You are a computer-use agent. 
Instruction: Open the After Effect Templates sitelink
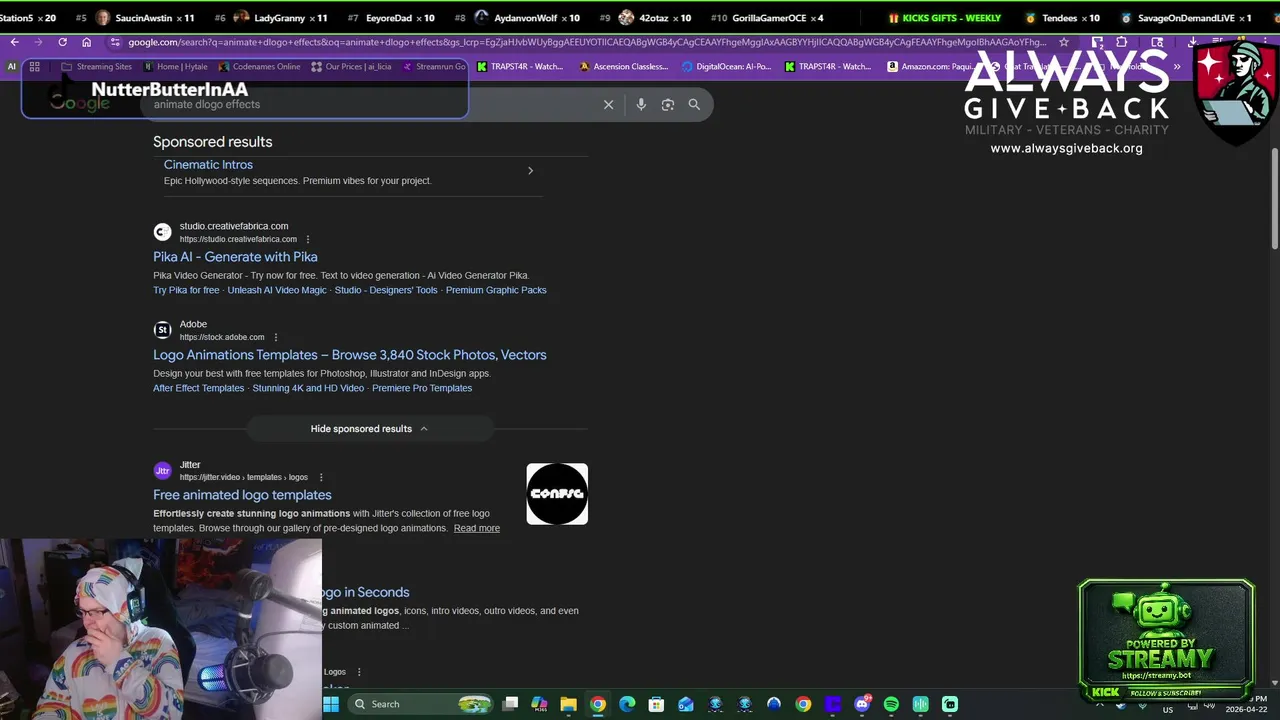pyautogui.click(x=198, y=388)
